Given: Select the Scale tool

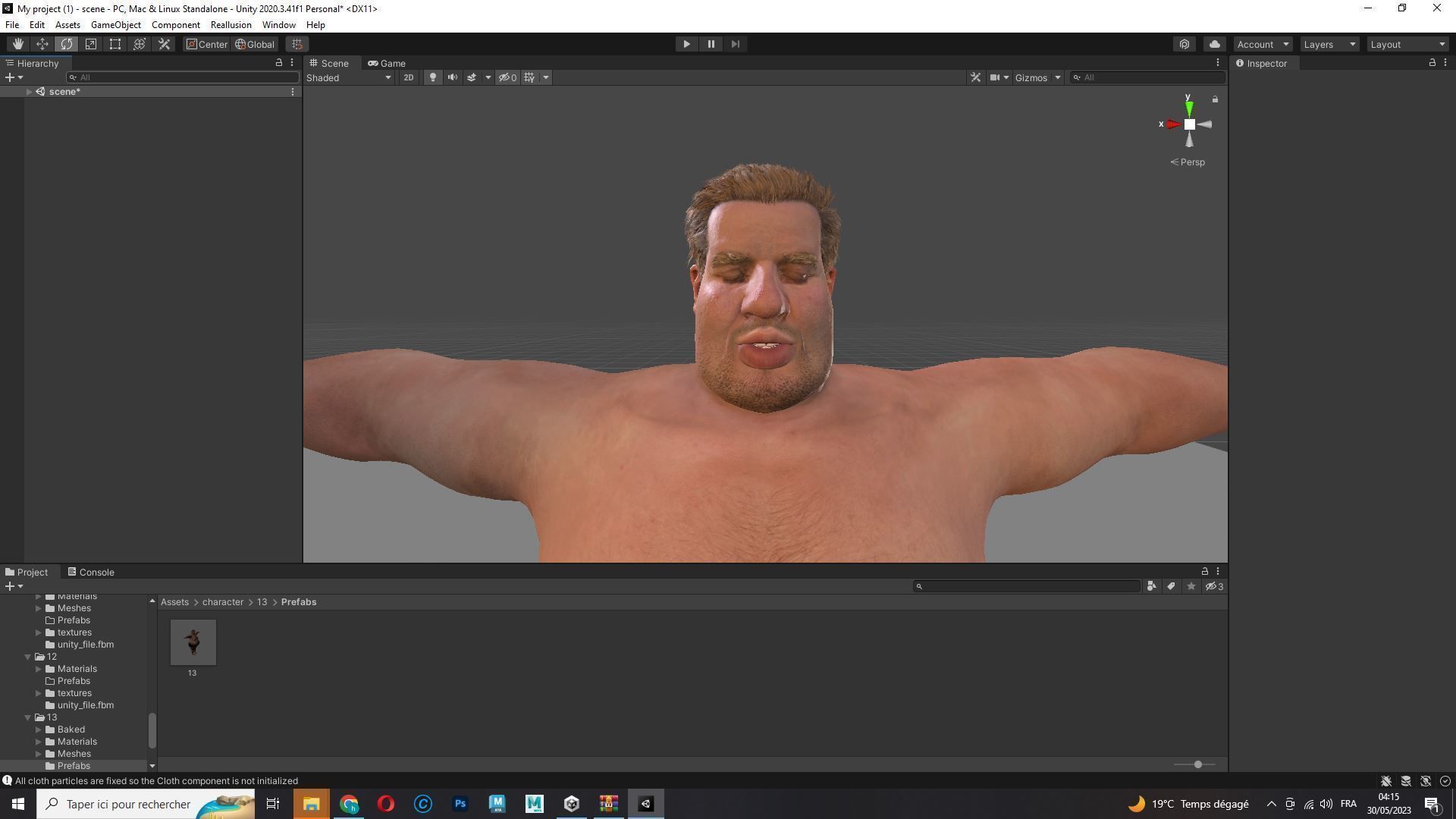Looking at the screenshot, I should click(x=91, y=44).
